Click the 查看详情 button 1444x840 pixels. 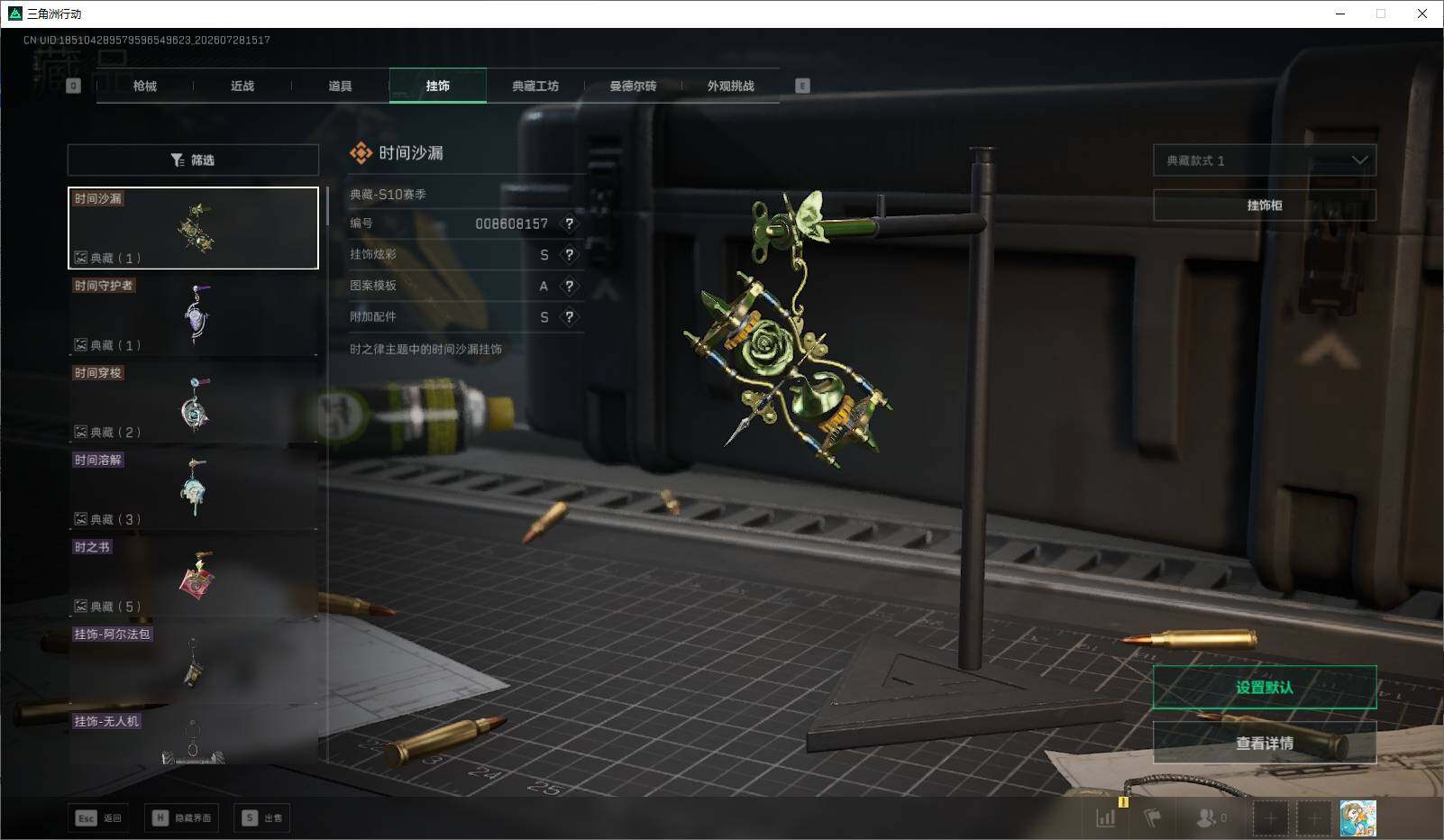1265,743
